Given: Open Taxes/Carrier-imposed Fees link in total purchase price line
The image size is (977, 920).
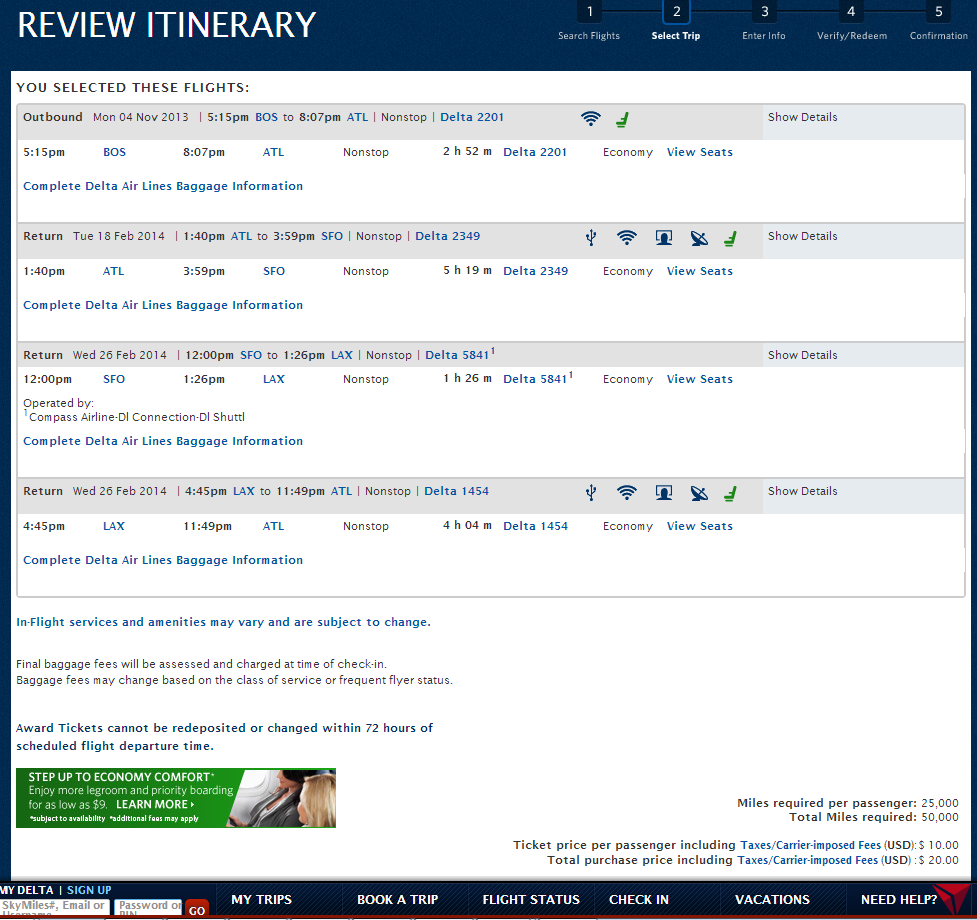Looking at the screenshot, I should pyautogui.click(x=808, y=860).
